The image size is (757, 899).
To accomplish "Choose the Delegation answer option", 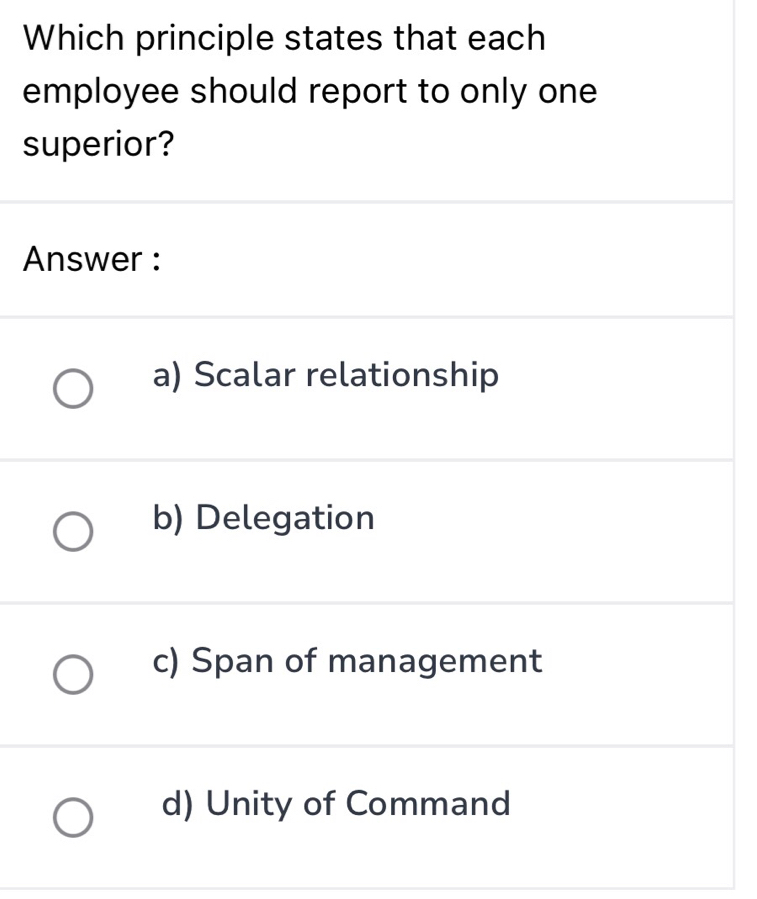I will pyautogui.click(x=263, y=518).
